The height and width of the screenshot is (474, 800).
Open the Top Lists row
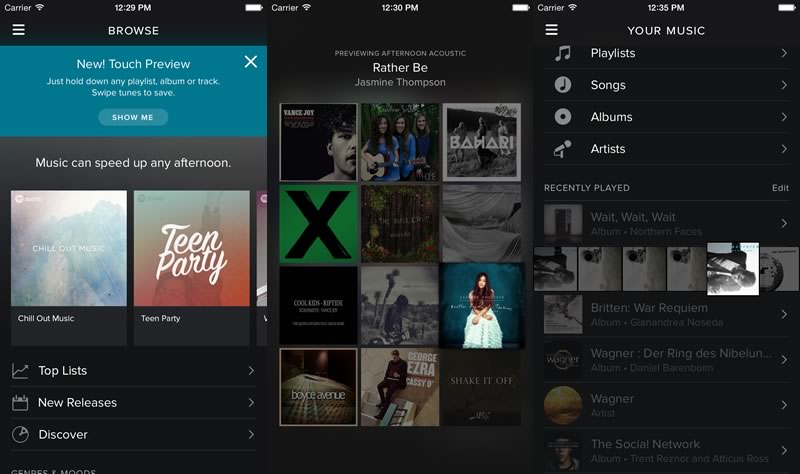tap(133, 371)
